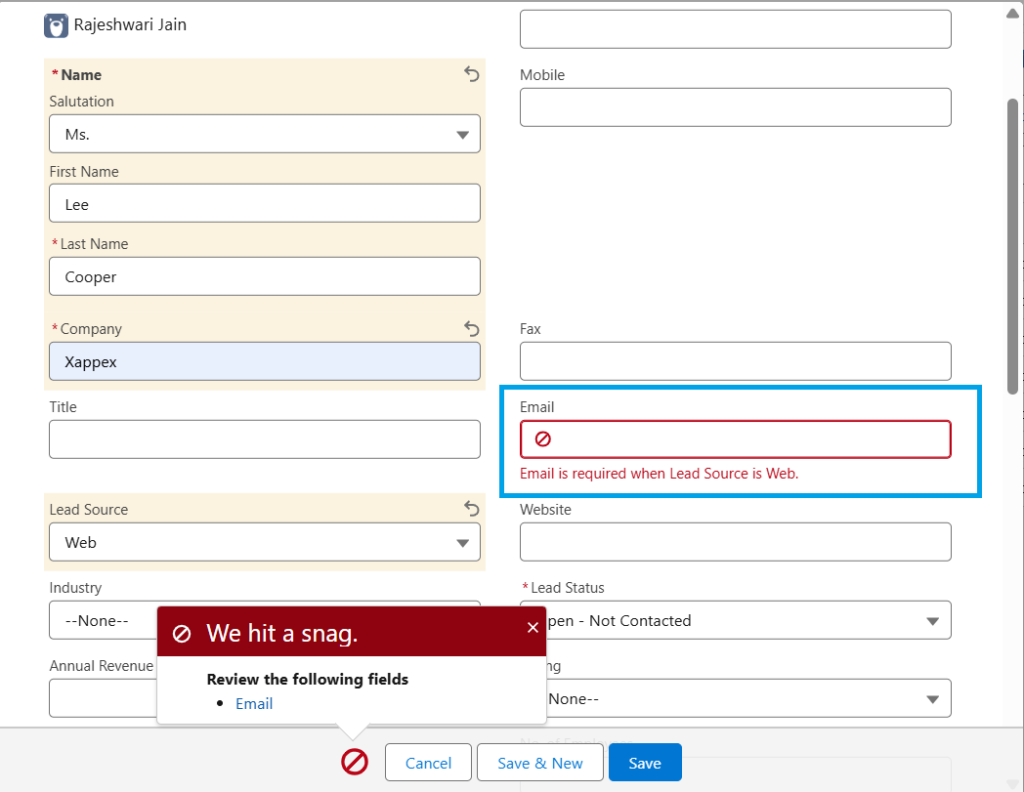Click the Website input field

pos(735,542)
